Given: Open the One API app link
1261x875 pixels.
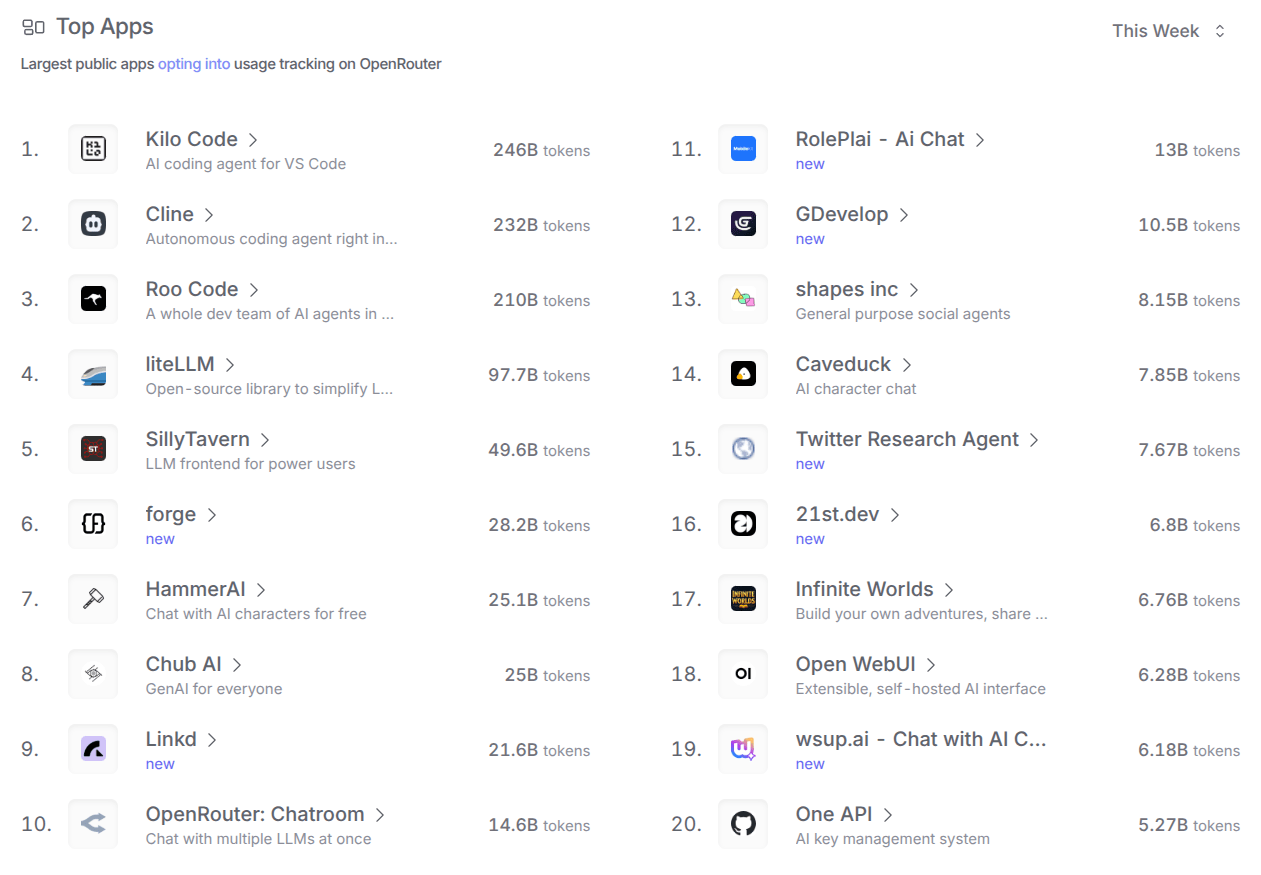Looking at the screenshot, I should click(x=844, y=814).
